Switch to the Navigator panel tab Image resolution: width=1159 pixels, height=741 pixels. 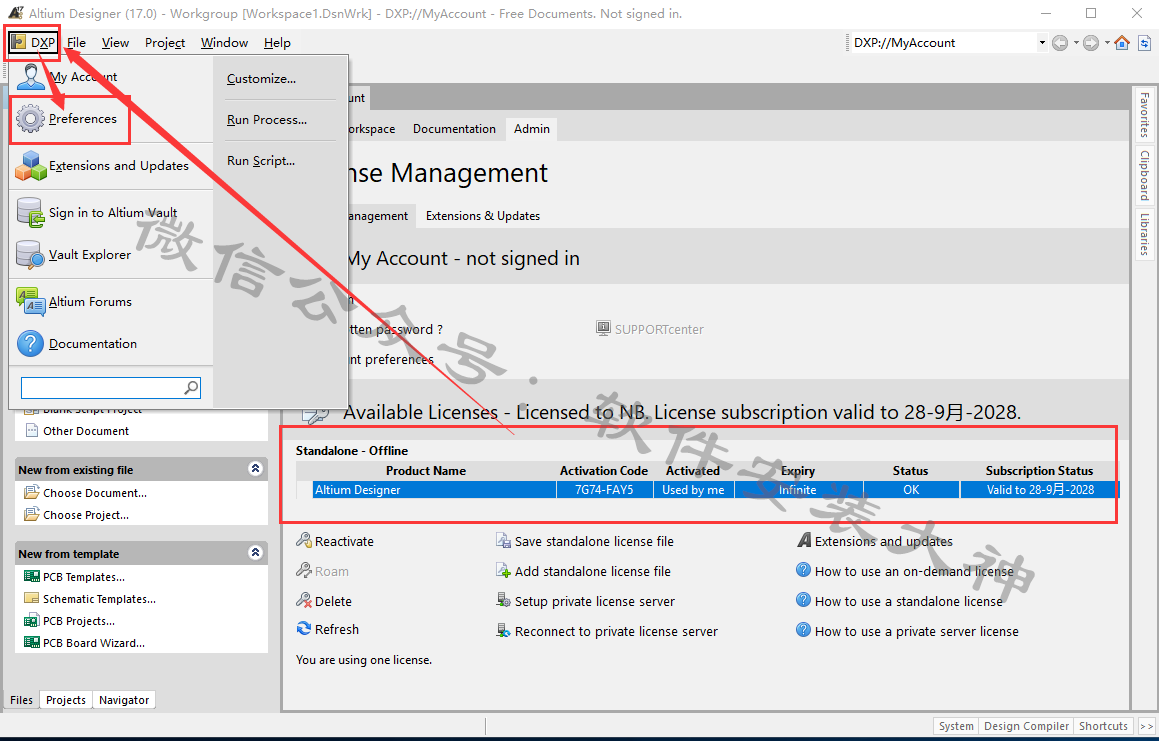(124, 700)
